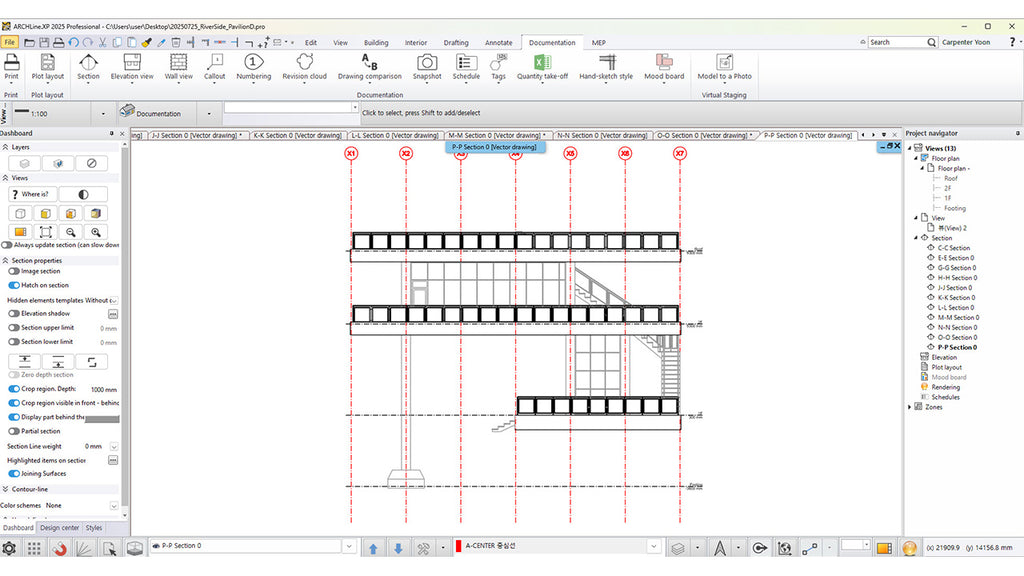
Task: Open Highlighted items on section options button
Action: coord(113,460)
